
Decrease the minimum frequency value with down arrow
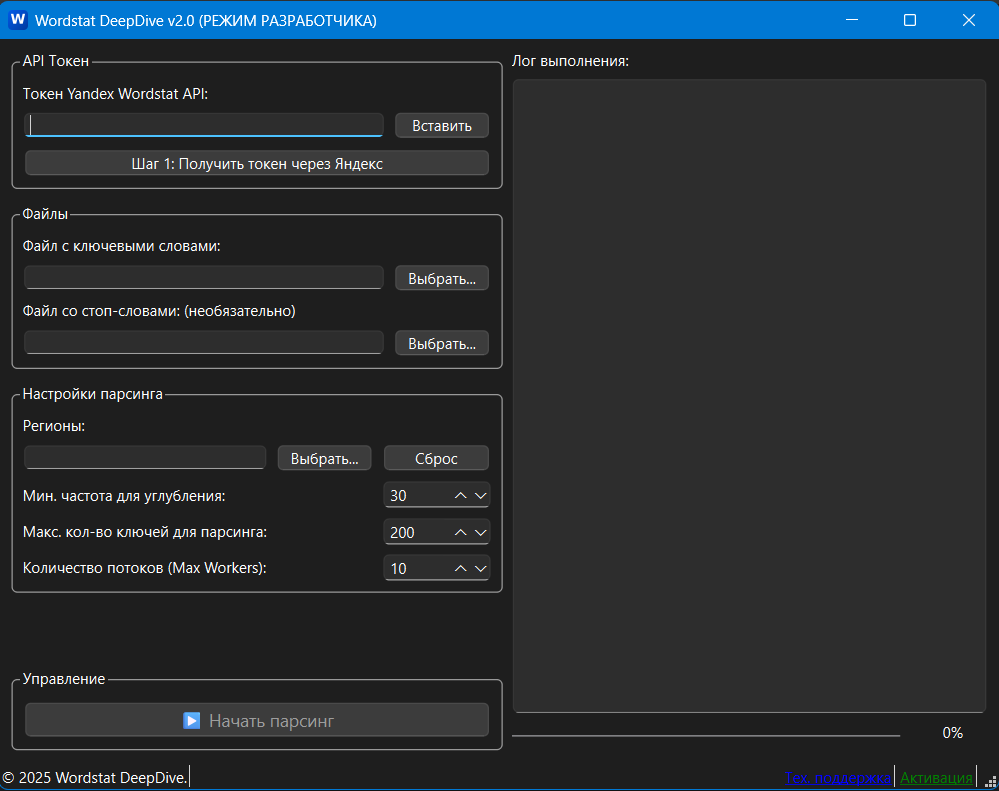480,496
